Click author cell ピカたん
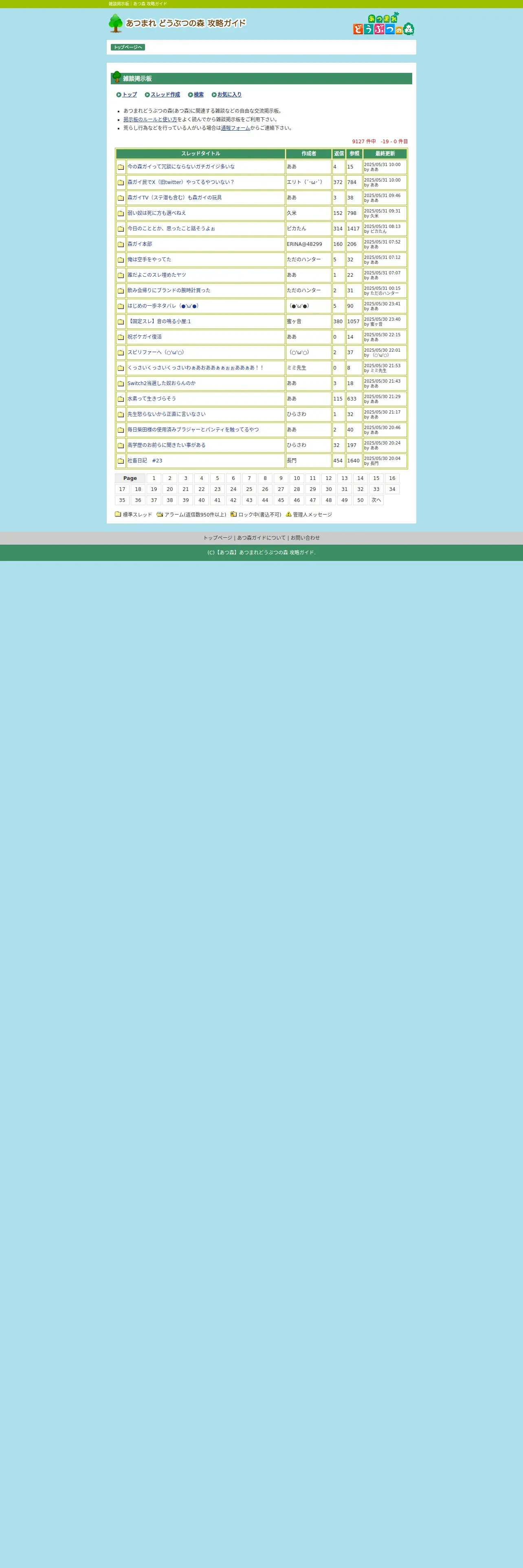This screenshot has height=1568, width=523. click(x=309, y=229)
